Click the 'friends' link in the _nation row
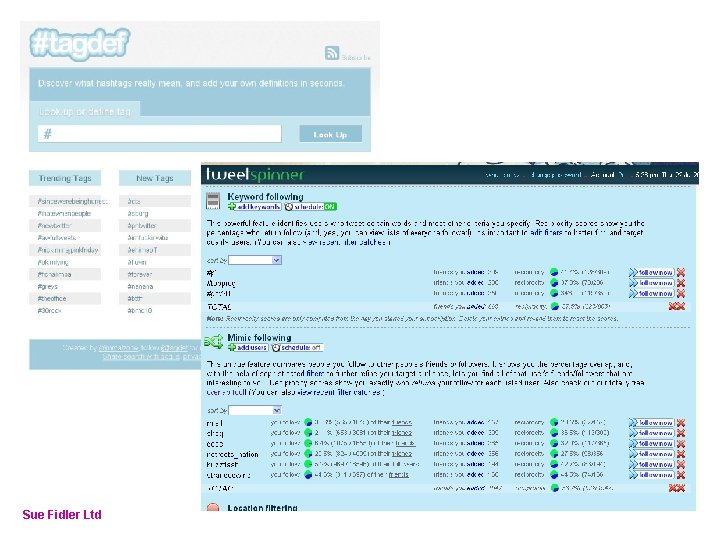 tap(402, 454)
